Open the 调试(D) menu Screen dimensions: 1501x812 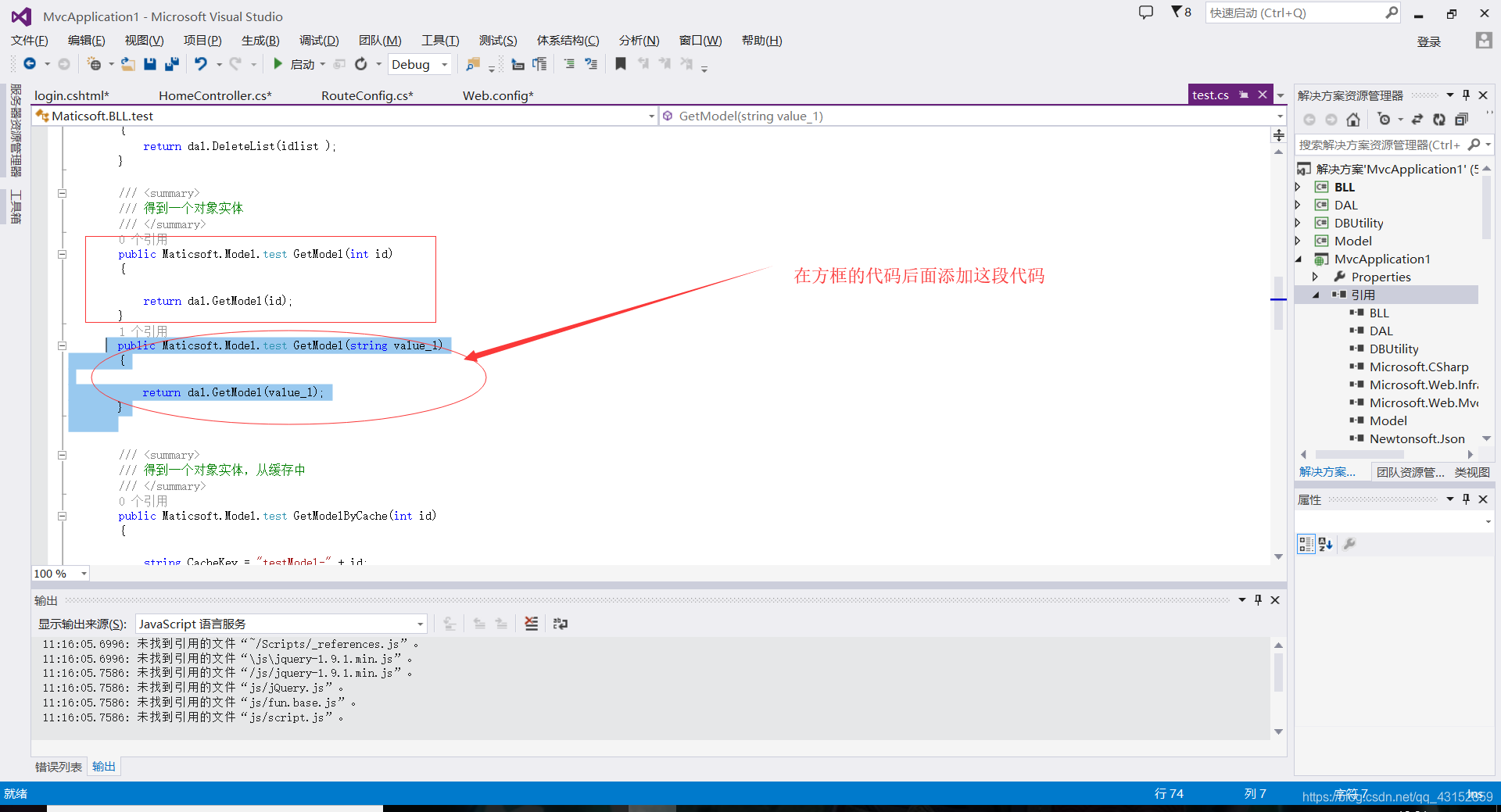point(319,41)
